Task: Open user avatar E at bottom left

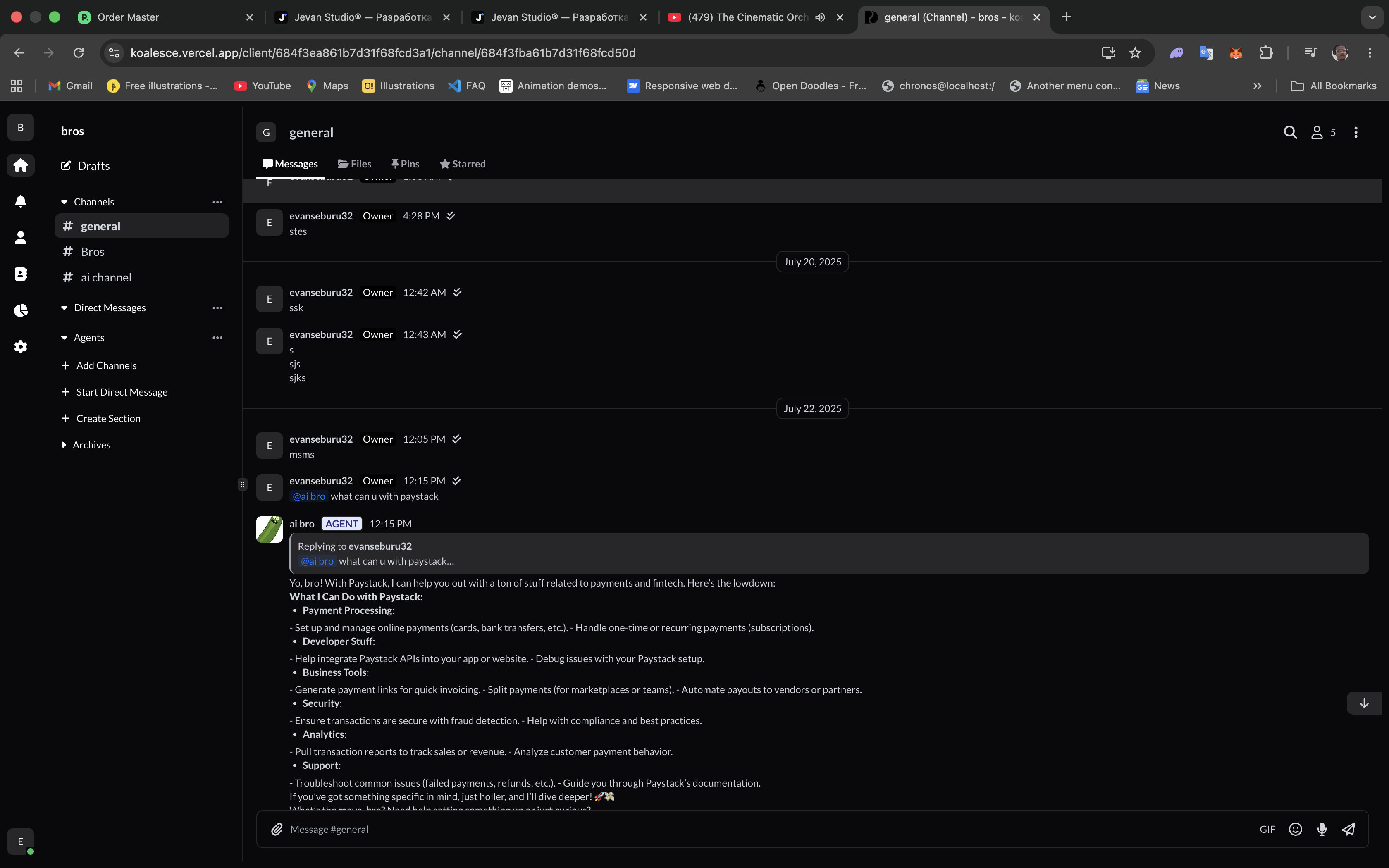Action: click(21, 842)
